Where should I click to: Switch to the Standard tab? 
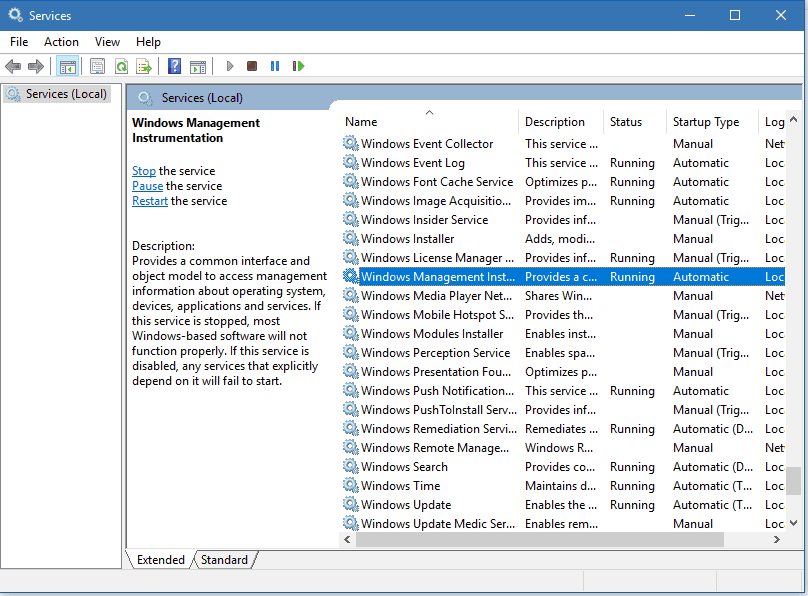pyautogui.click(x=224, y=560)
